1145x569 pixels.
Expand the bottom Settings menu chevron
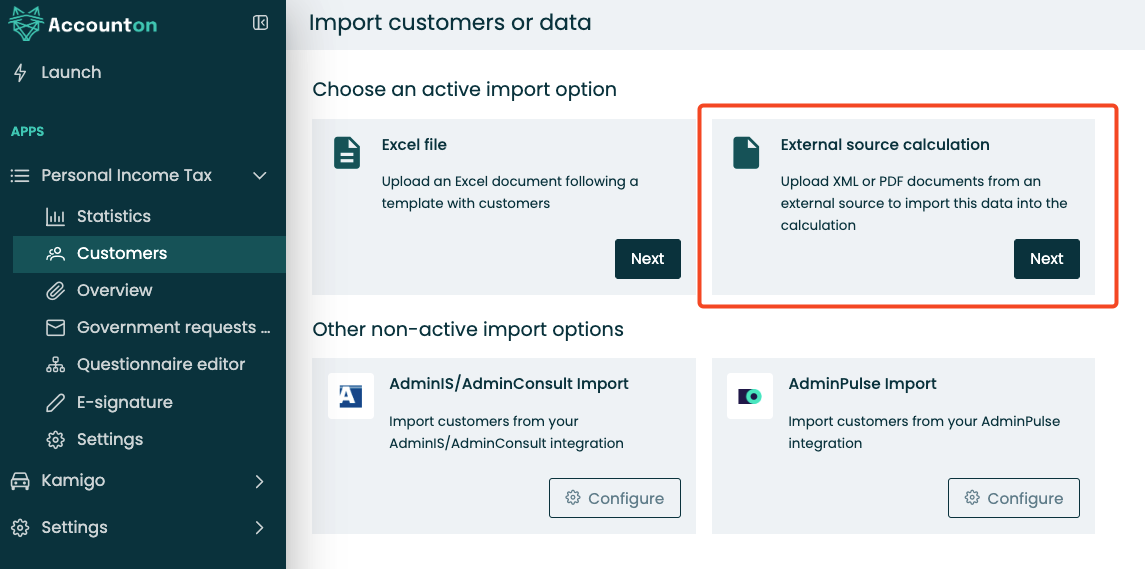click(259, 527)
